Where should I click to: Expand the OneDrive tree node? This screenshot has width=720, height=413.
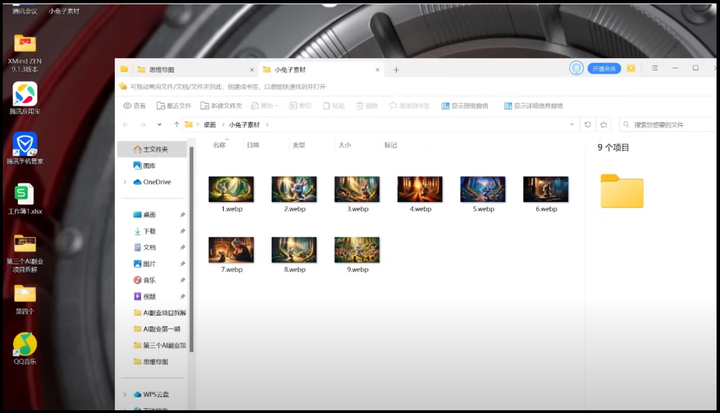click(x=125, y=182)
